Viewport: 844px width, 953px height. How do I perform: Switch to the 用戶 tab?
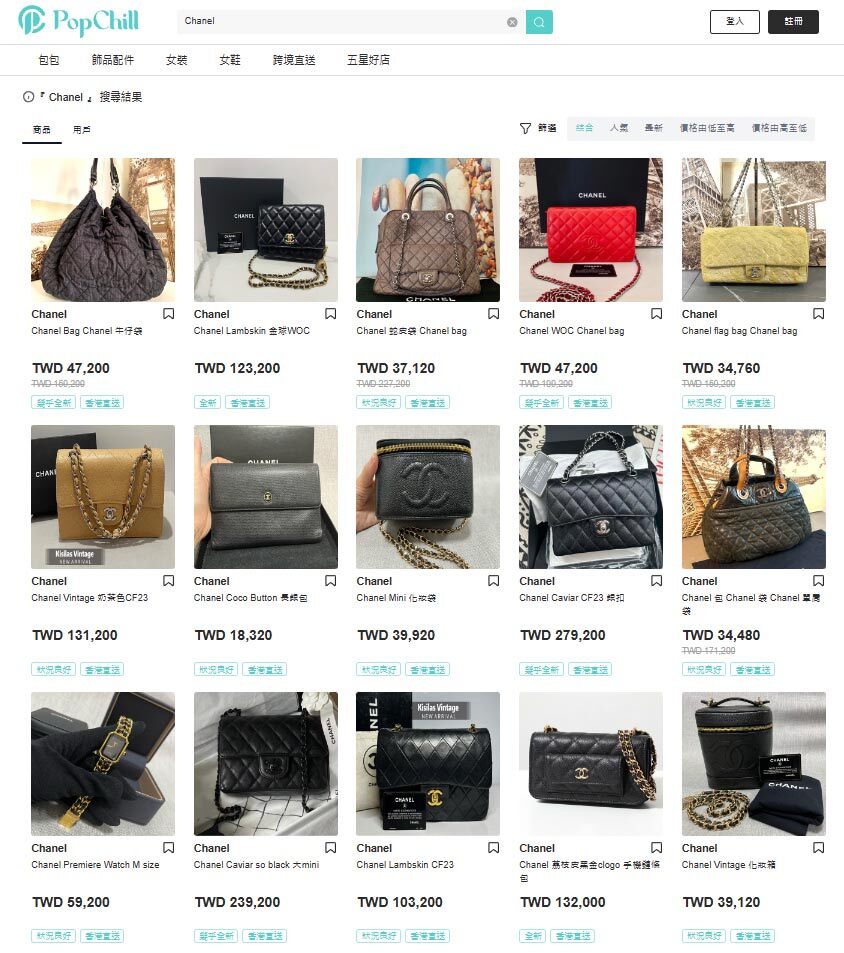pyautogui.click(x=81, y=129)
